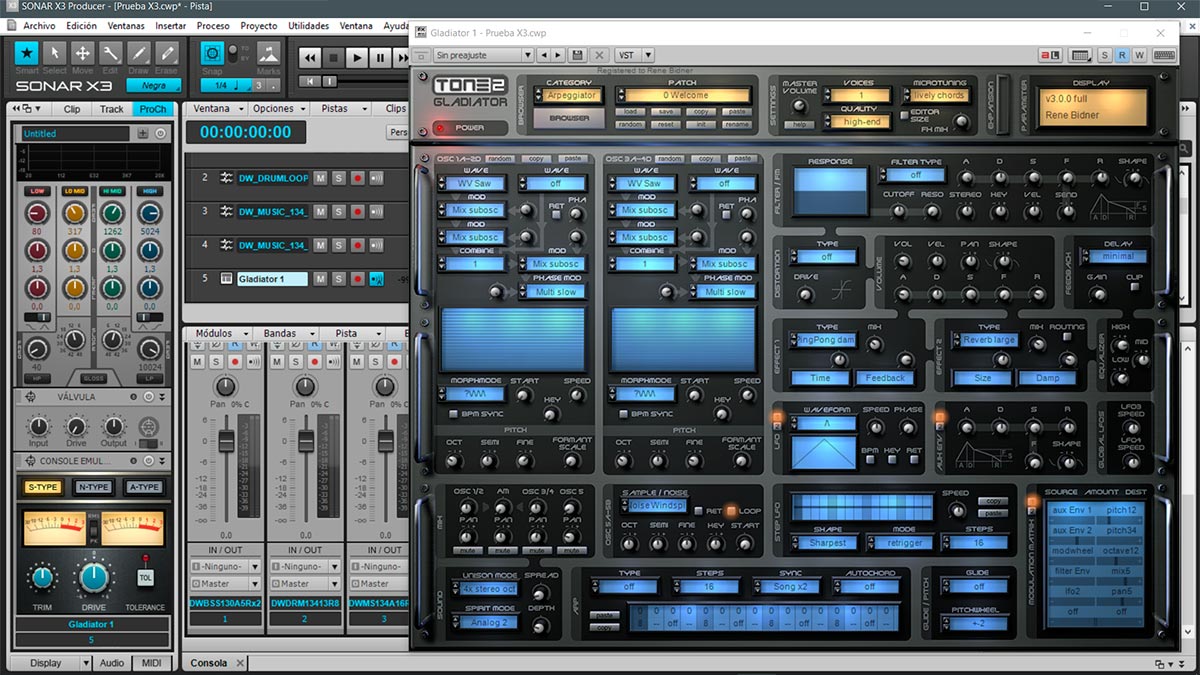Viewport: 1200px width, 675px height.
Task: Toggle the Snap to grid button
Action: 212,54
